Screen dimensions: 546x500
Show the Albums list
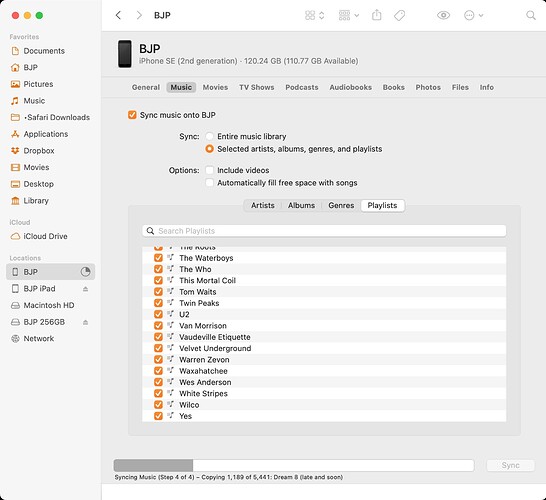(301, 205)
